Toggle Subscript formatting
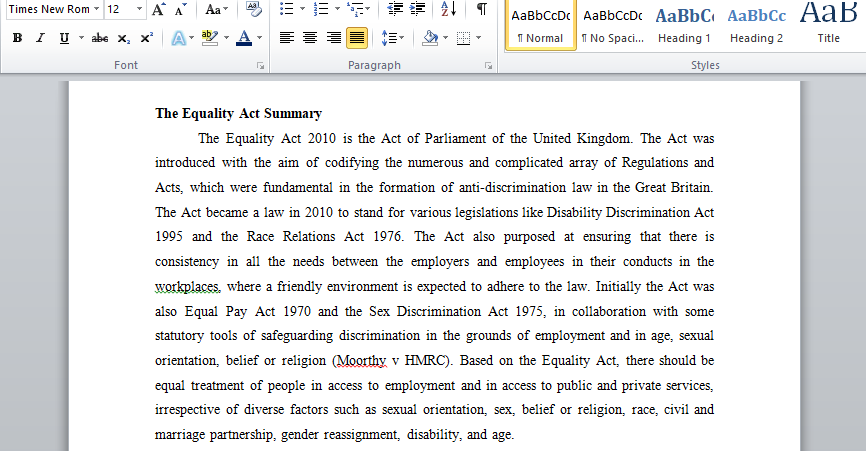Screen dimensions: 866x451 (124, 38)
